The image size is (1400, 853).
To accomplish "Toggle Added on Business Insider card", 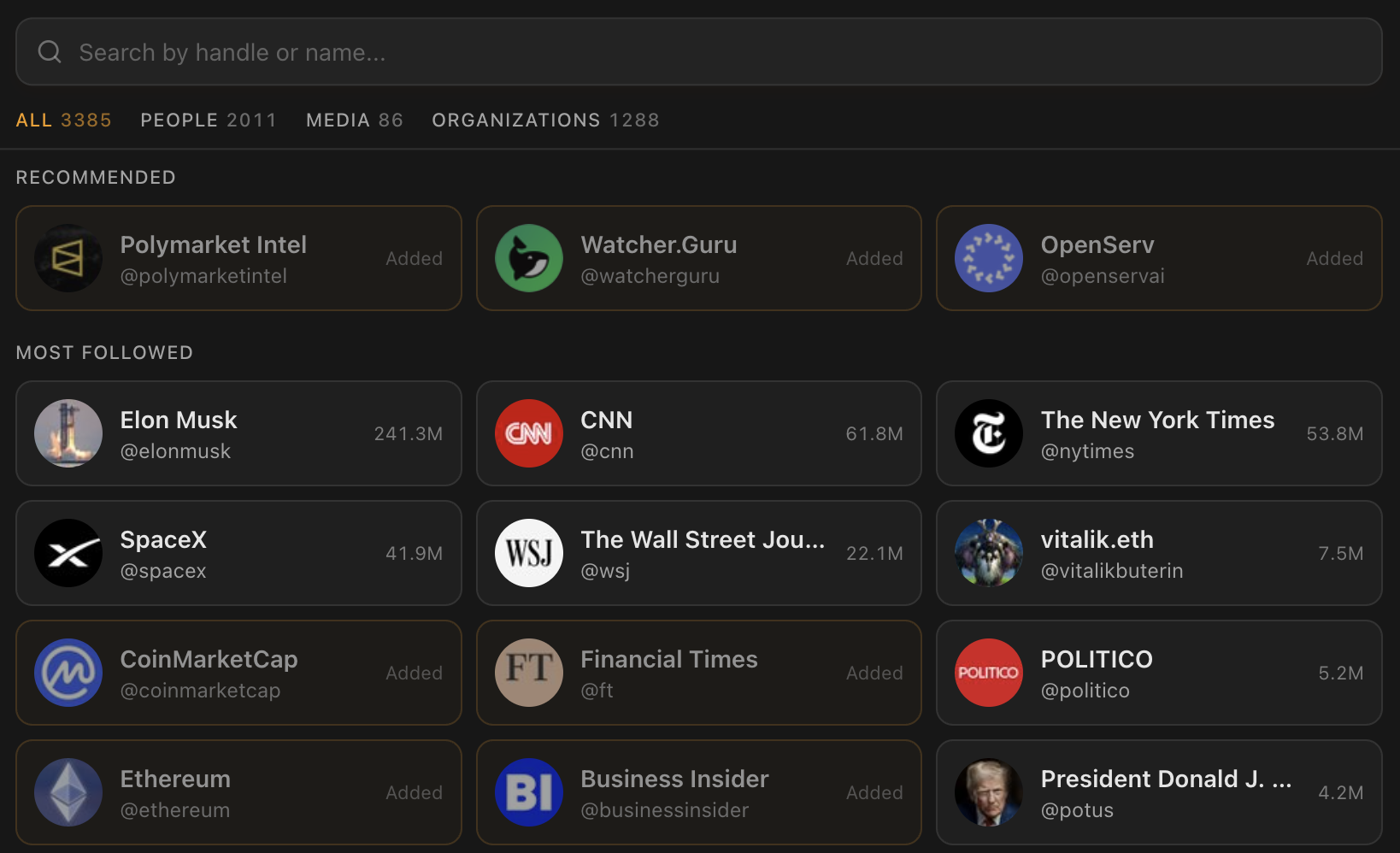I will pyautogui.click(x=874, y=792).
